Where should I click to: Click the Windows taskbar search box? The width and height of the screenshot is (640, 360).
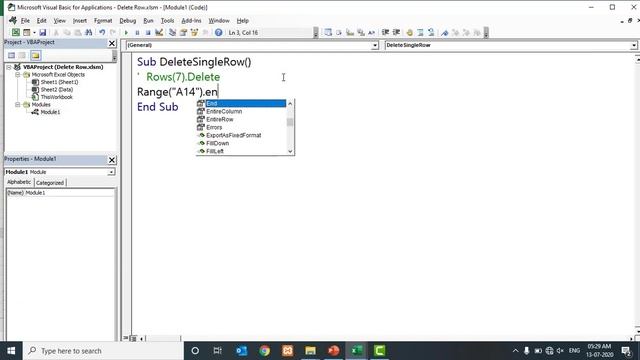[x=103, y=351]
